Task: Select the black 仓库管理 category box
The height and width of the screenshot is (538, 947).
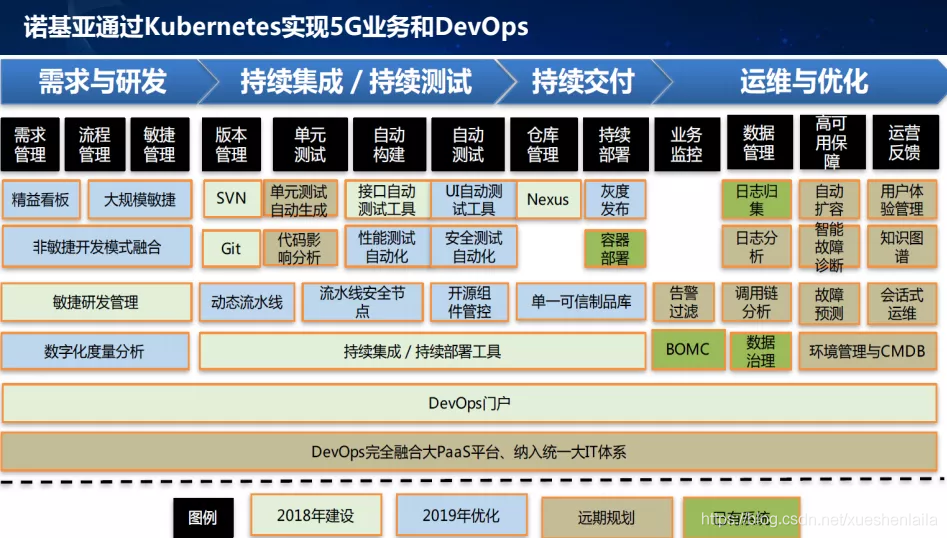Action: tap(543, 144)
